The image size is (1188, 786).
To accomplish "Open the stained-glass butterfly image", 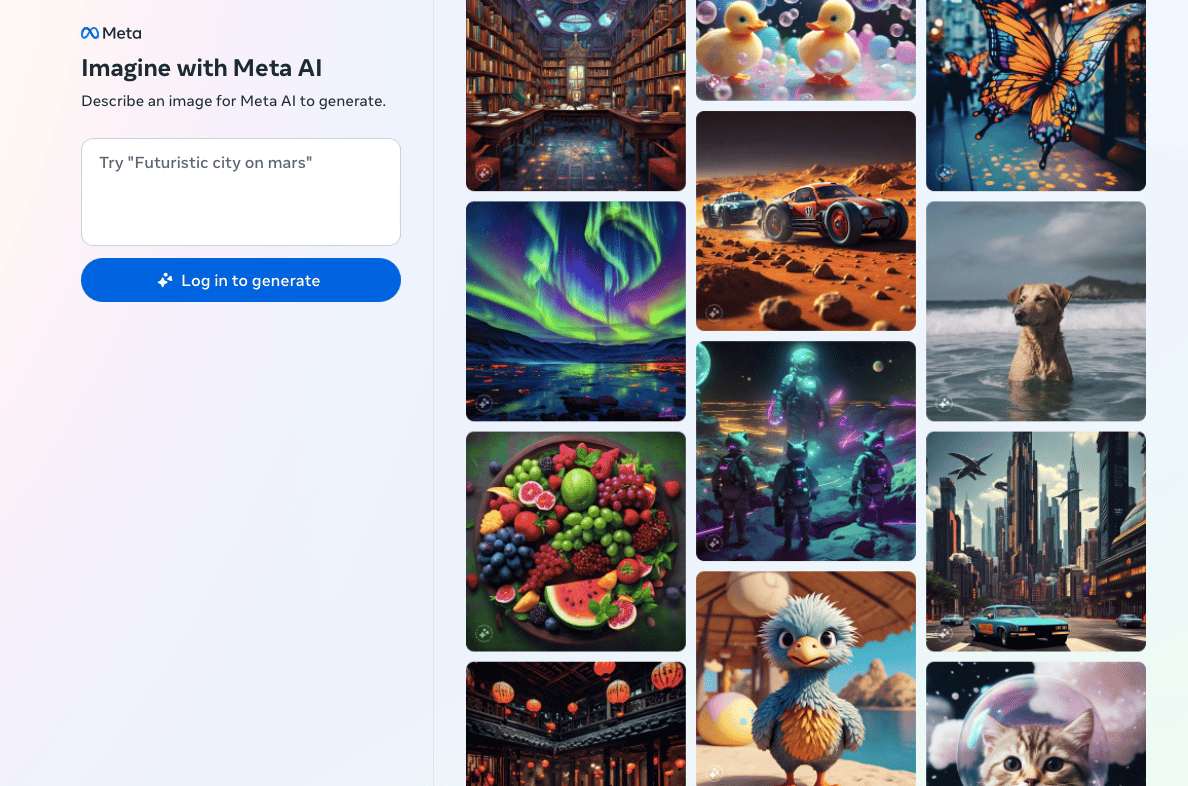I will click(x=1036, y=95).
